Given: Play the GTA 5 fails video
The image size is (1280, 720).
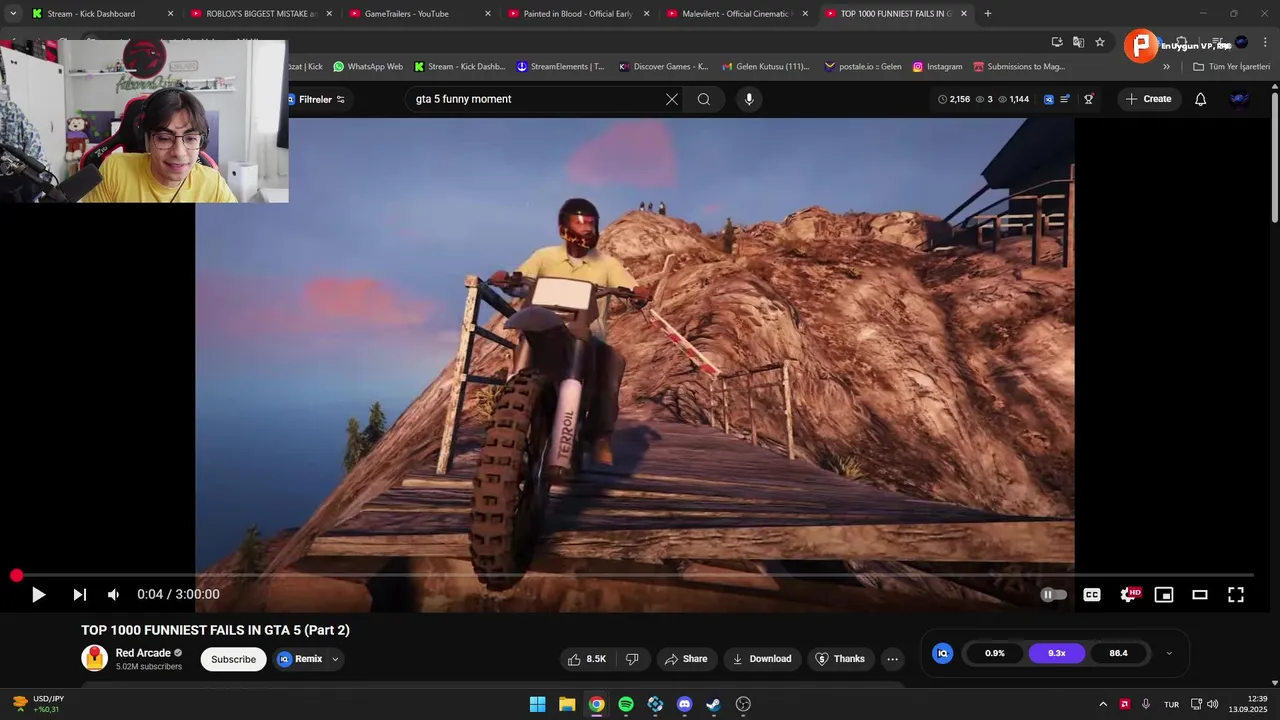Looking at the screenshot, I should [x=38, y=595].
